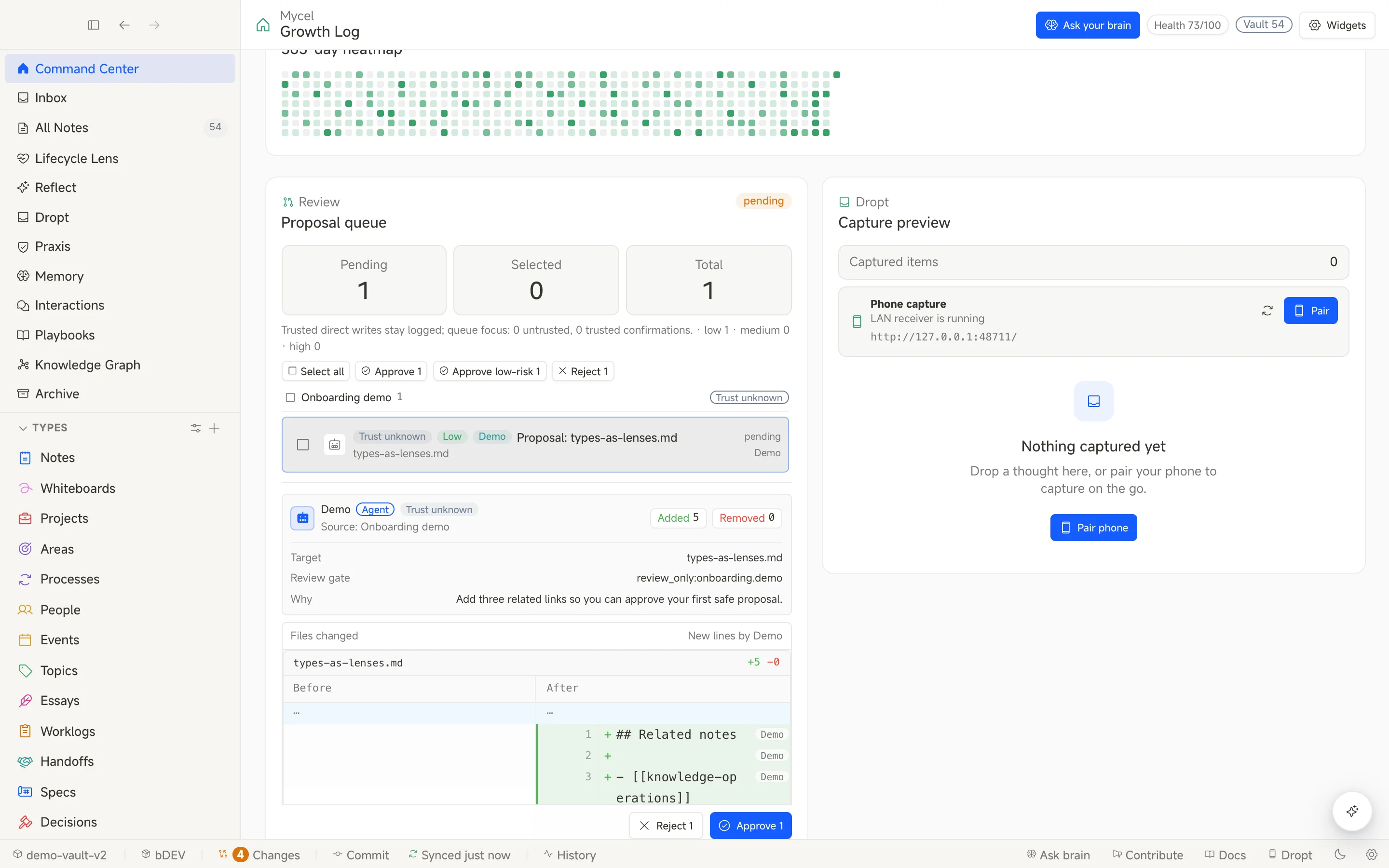Viewport: 1389px width, 868px height.
Task: Click Contribute in status bar
Action: coord(1148,854)
